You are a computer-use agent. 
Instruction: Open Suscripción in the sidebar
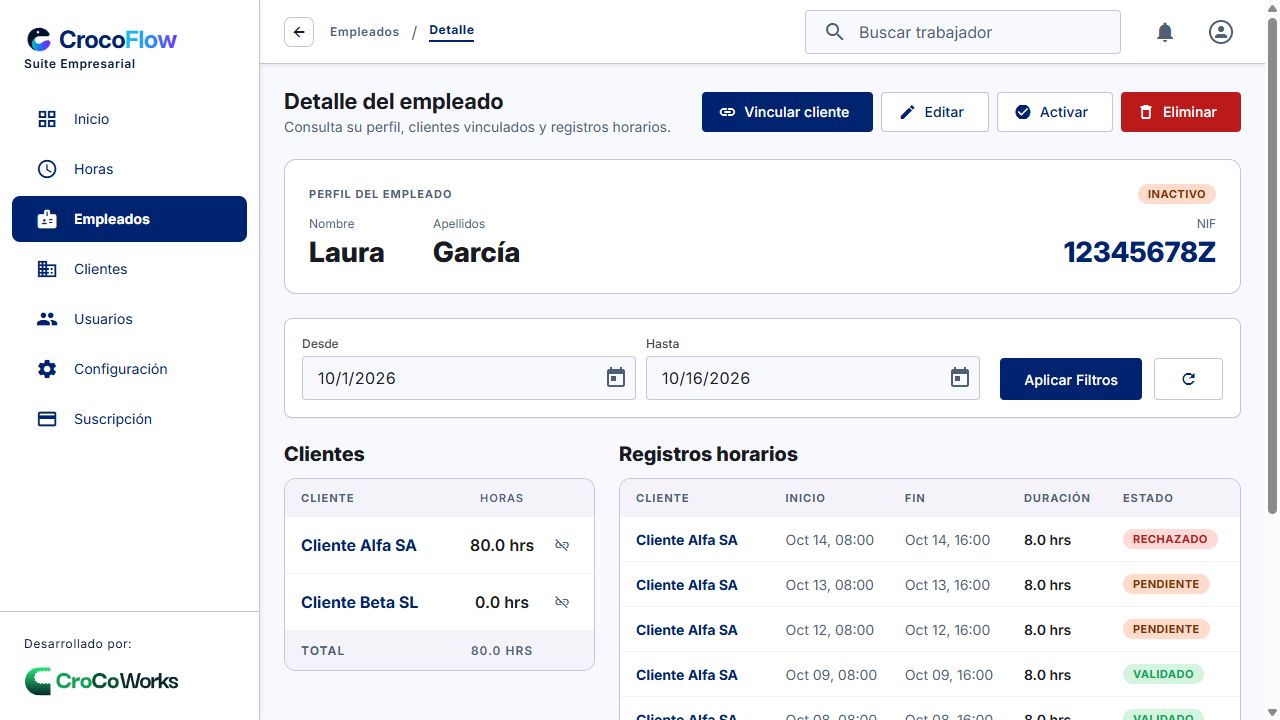coord(129,419)
